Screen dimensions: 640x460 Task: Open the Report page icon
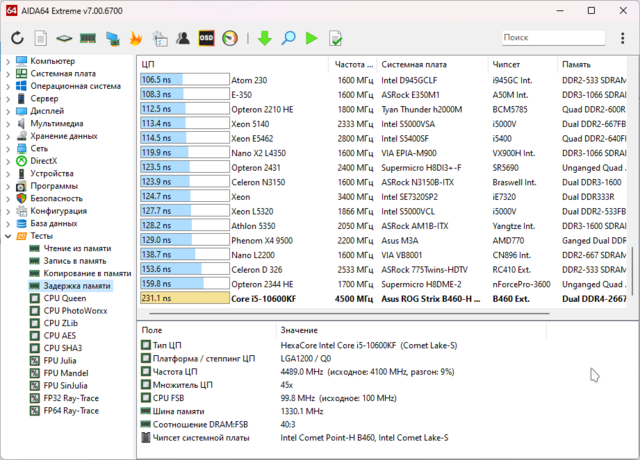click(41, 39)
